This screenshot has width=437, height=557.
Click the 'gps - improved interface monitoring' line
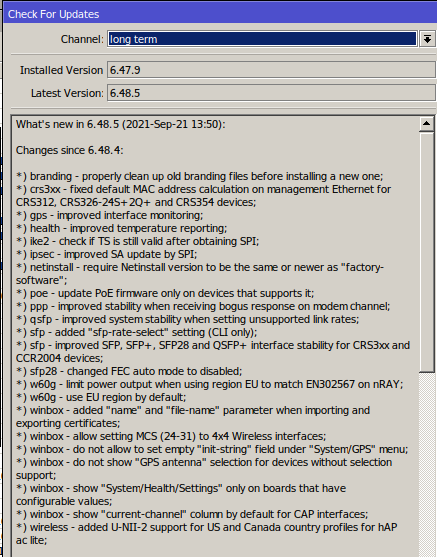click(110, 215)
